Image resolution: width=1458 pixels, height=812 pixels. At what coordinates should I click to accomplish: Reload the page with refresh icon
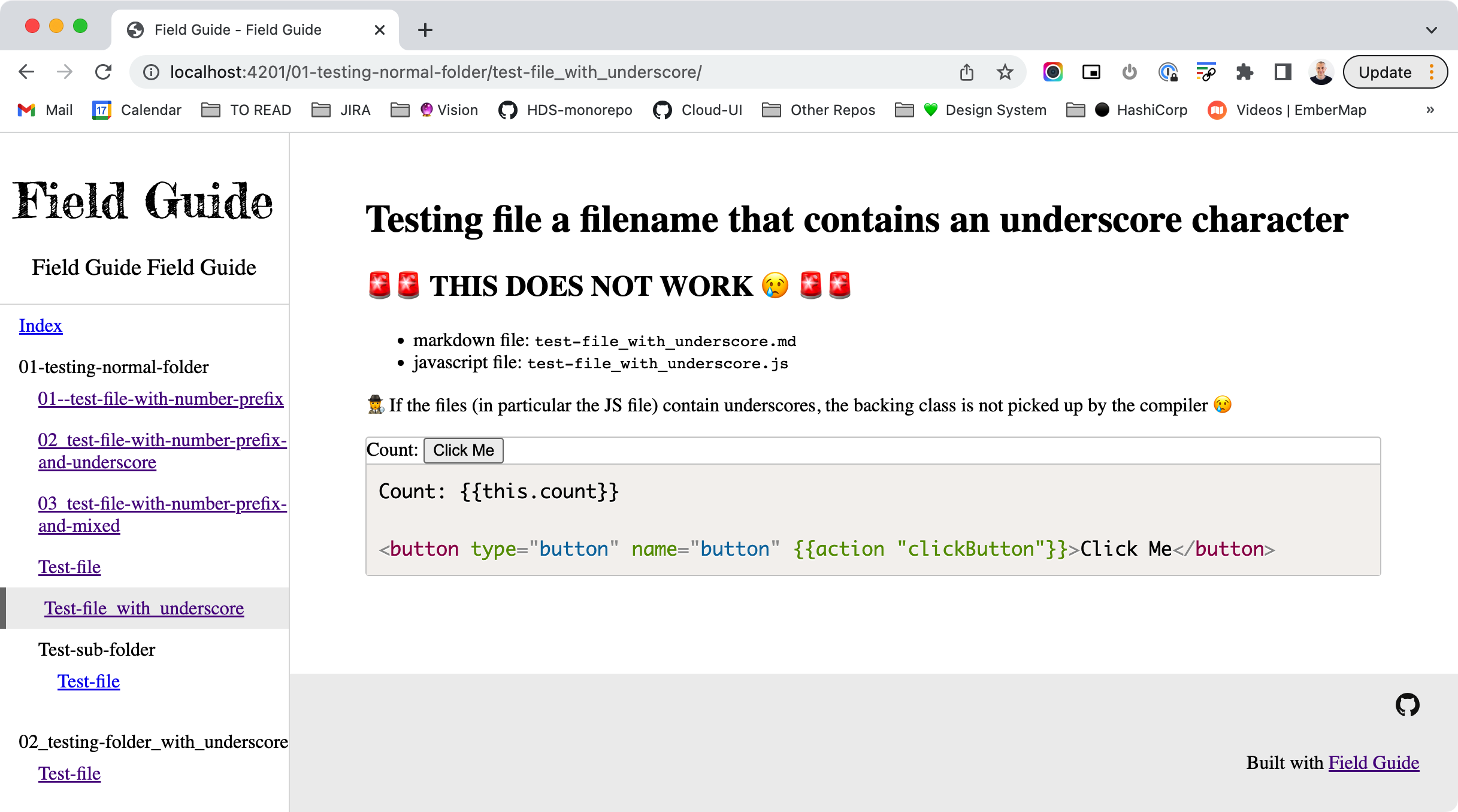(104, 72)
